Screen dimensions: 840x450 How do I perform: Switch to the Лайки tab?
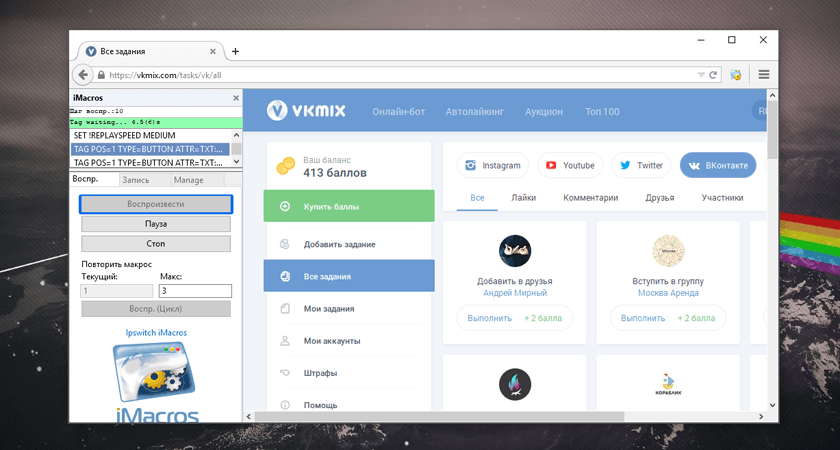[x=523, y=198]
